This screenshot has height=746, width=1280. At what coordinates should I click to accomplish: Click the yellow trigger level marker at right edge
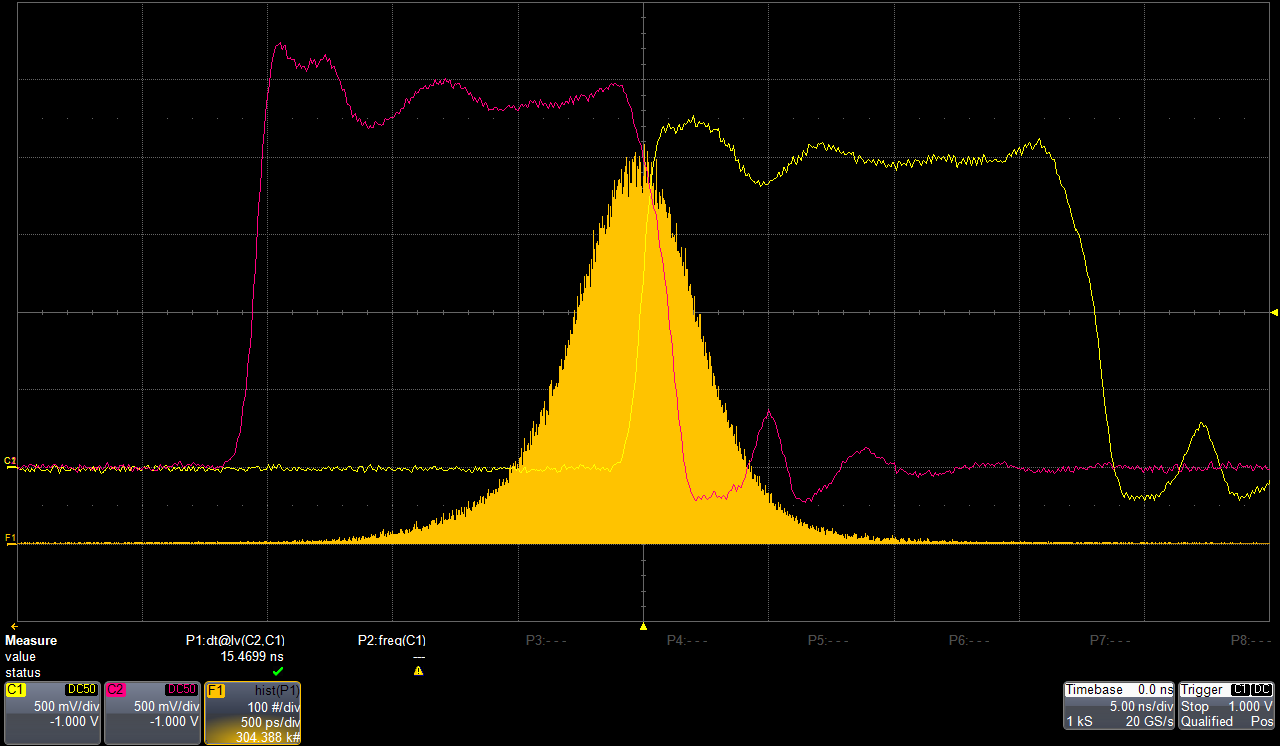pos(1274,313)
